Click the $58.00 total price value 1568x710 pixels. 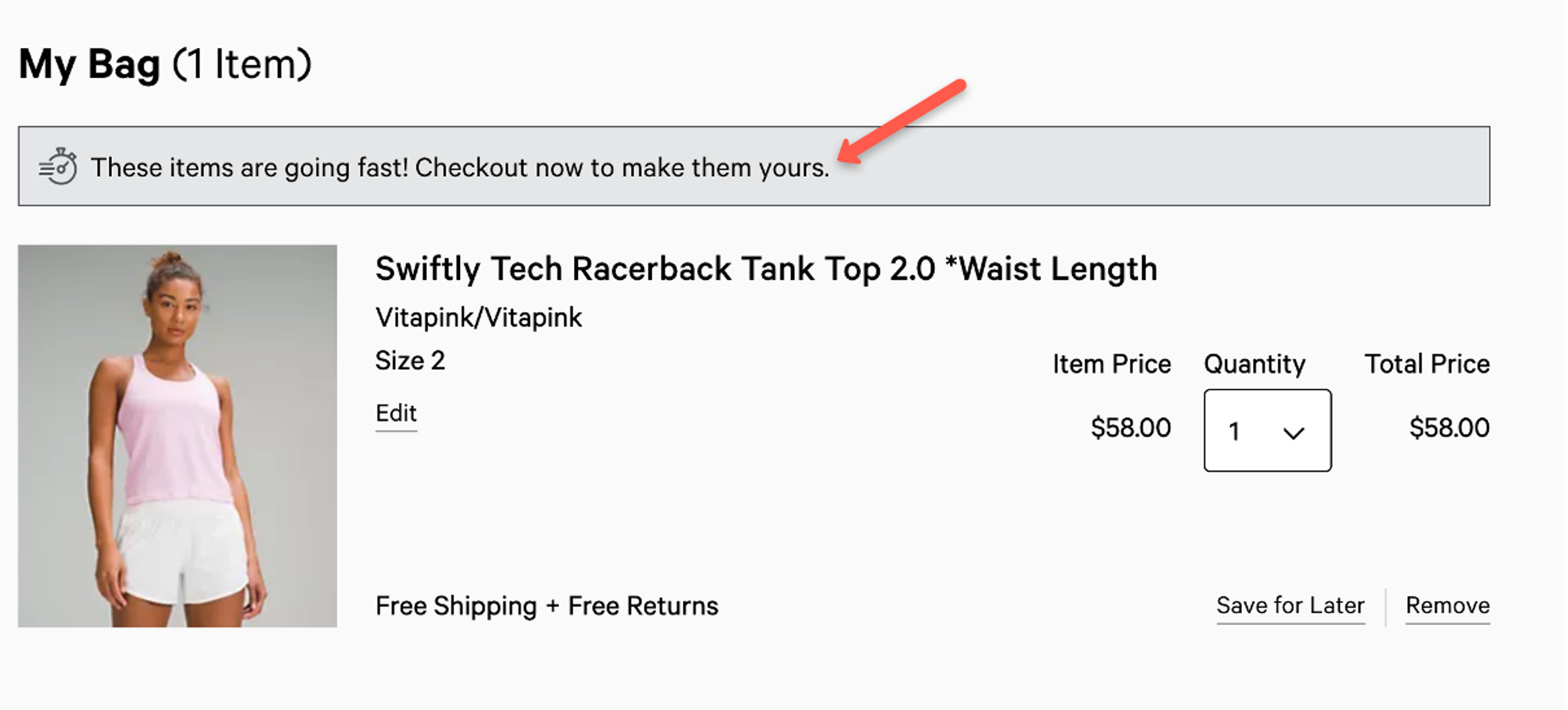1449,427
